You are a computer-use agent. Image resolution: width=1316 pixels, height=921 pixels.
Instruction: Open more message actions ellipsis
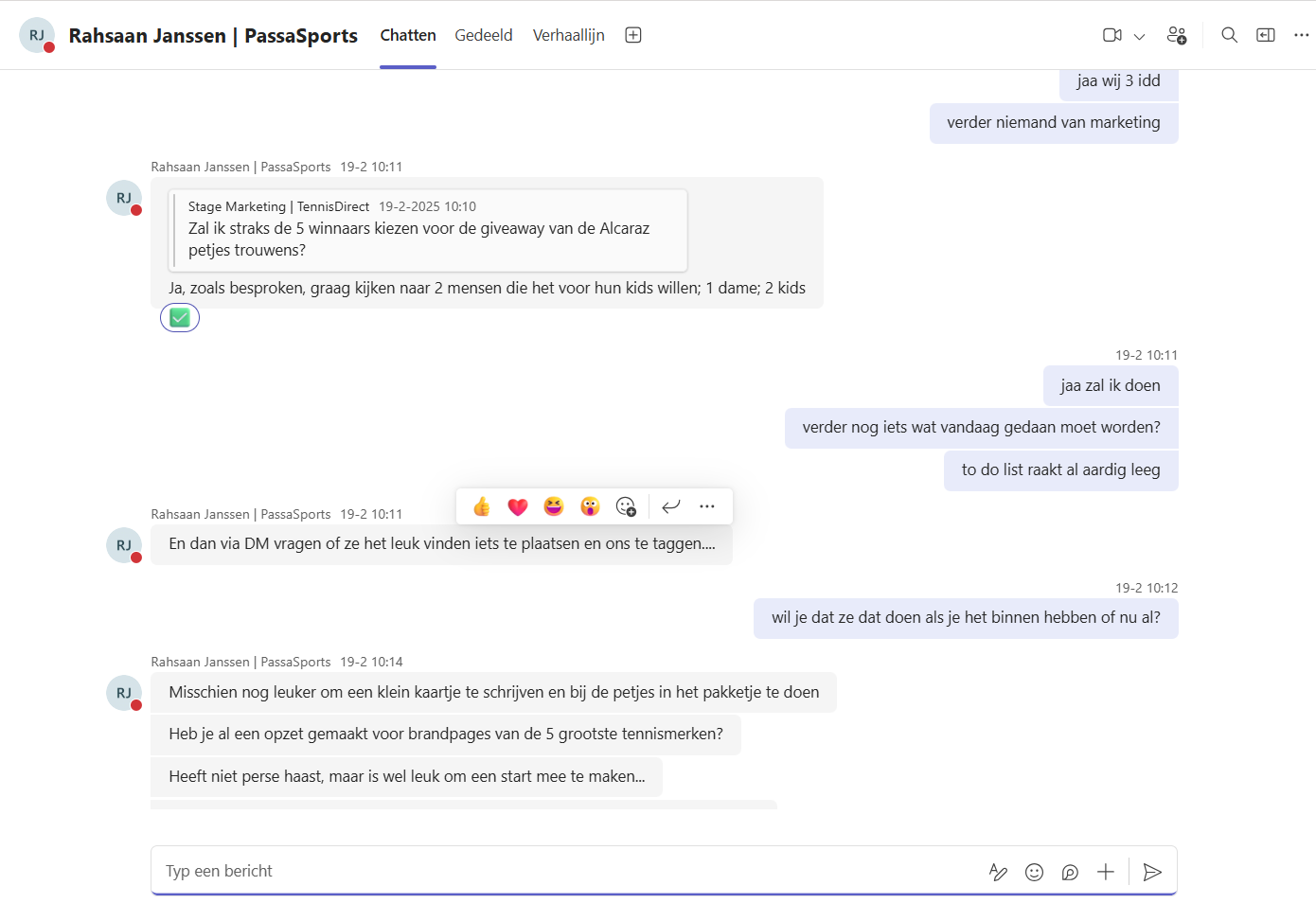(x=707, y=506)
